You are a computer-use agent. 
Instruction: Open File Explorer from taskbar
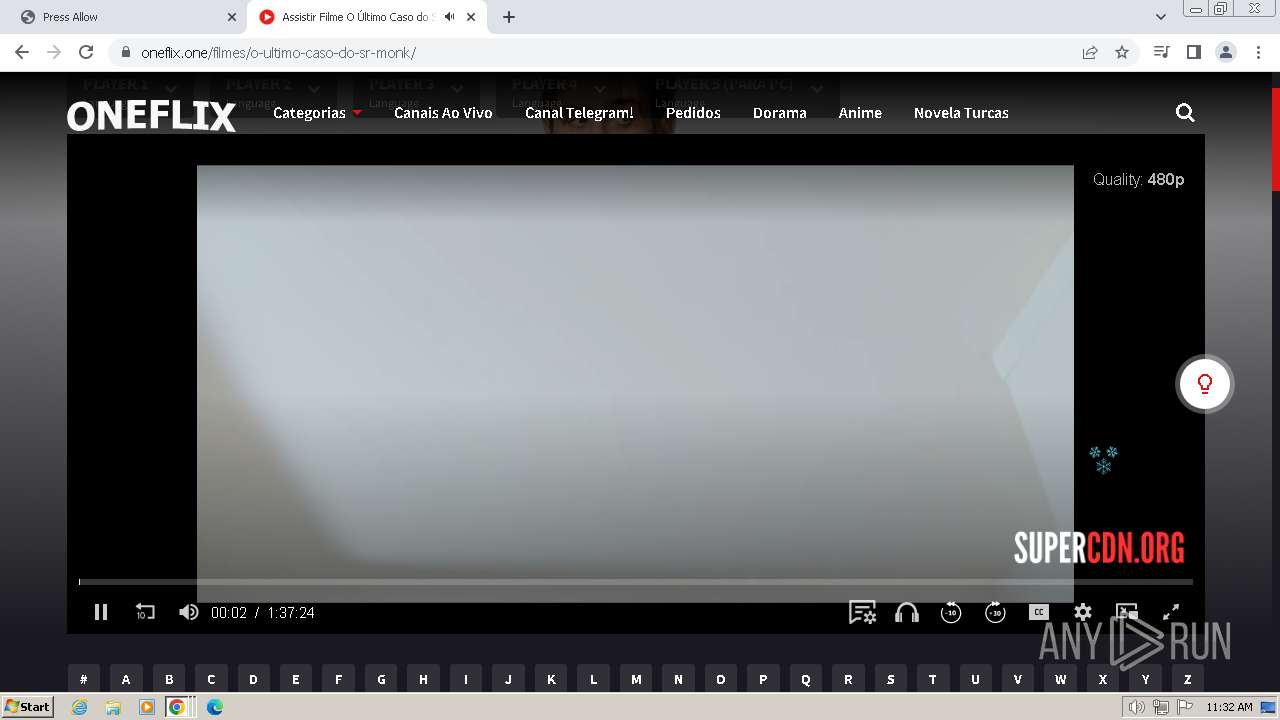tap(113, 707)
